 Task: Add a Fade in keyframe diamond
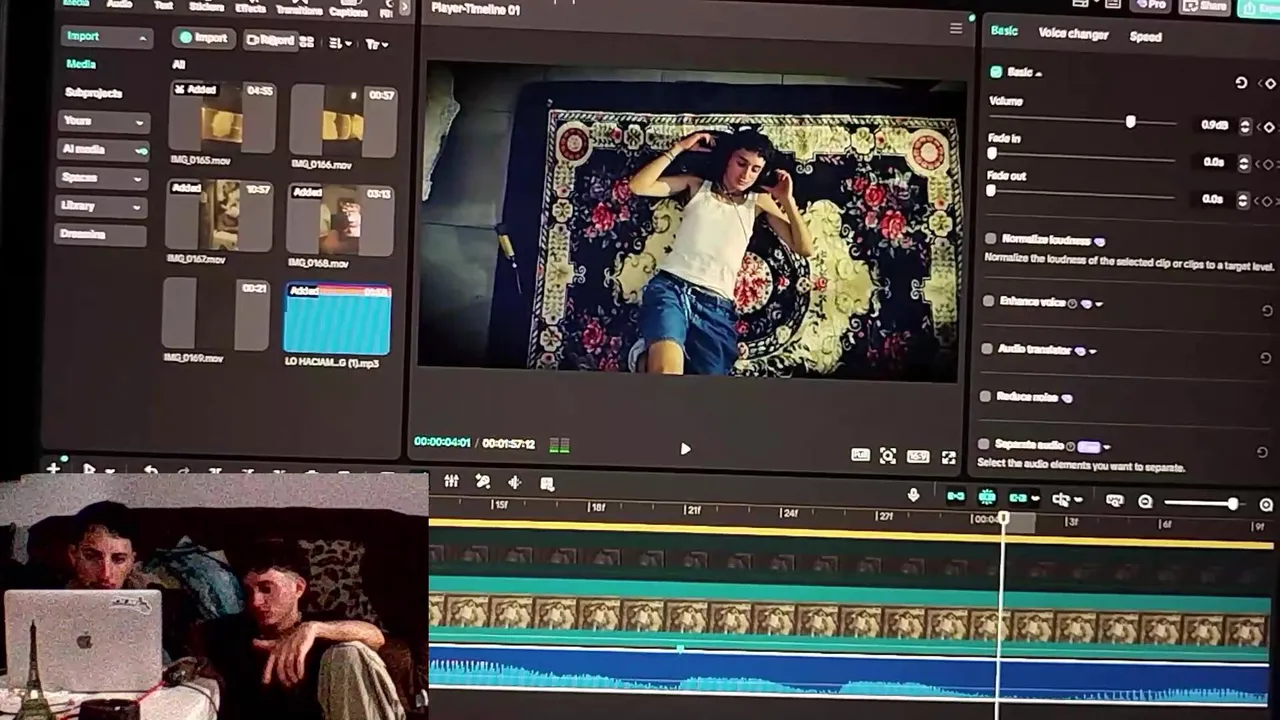pyautogui.click(x=1267, y=164)
